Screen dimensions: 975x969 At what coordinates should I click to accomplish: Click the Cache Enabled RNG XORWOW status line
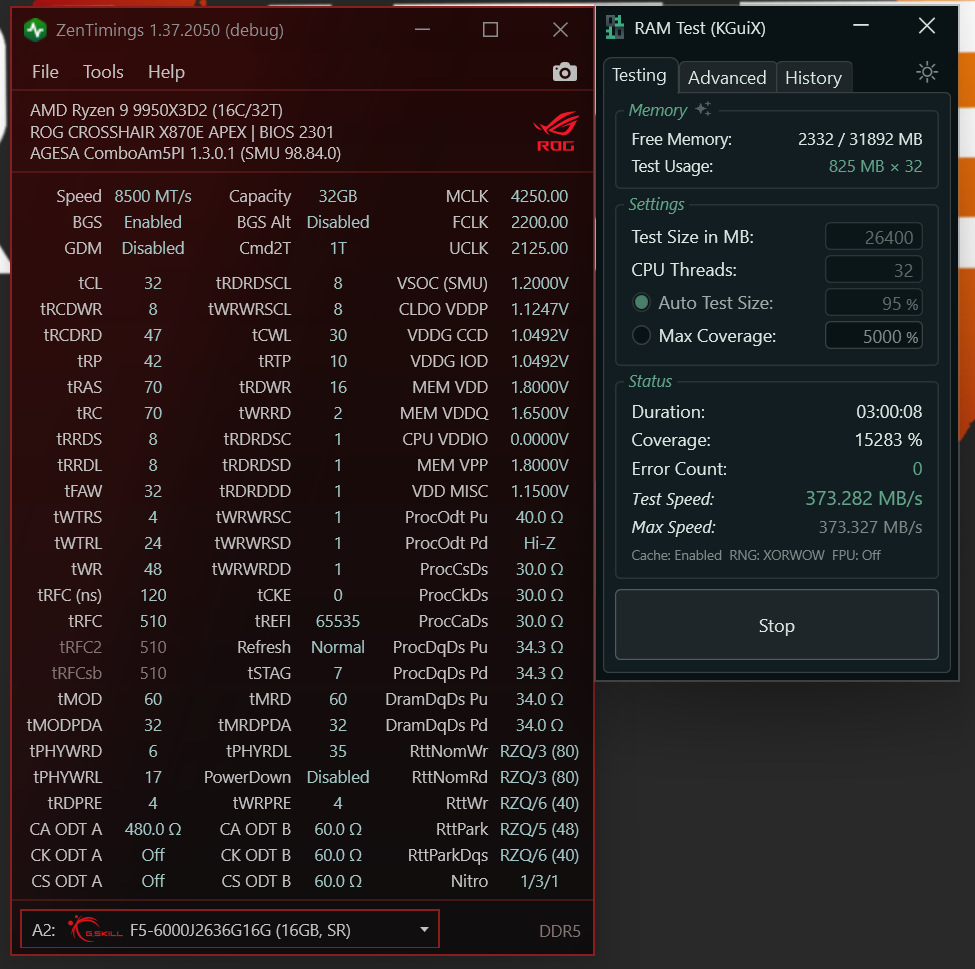[x=756, y=555]
